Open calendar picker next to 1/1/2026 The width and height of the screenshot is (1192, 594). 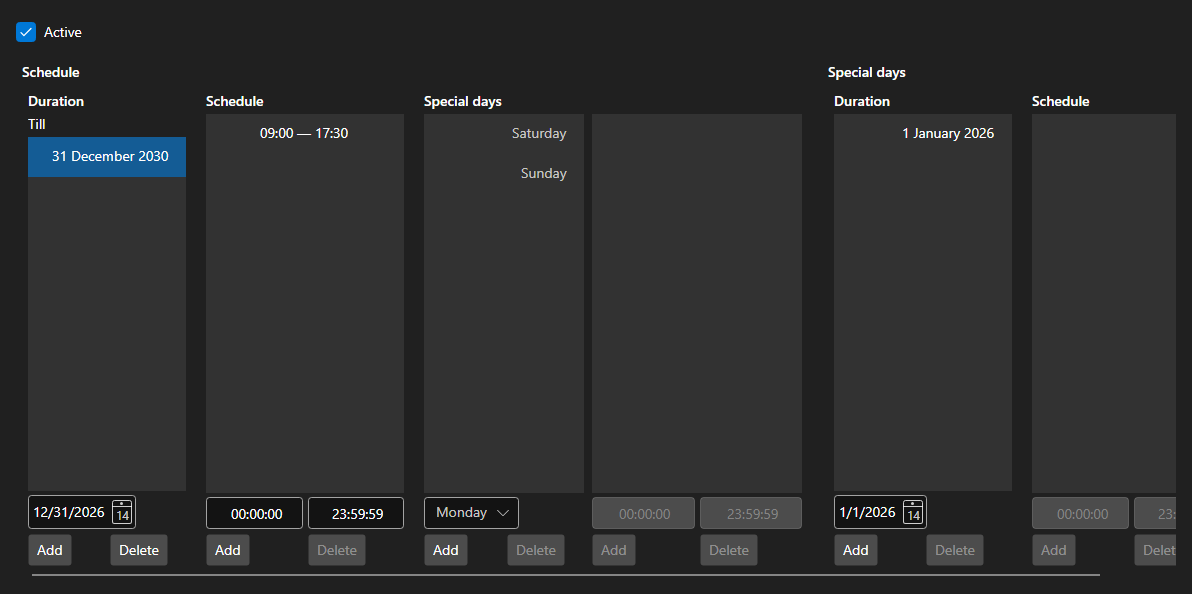913,512
